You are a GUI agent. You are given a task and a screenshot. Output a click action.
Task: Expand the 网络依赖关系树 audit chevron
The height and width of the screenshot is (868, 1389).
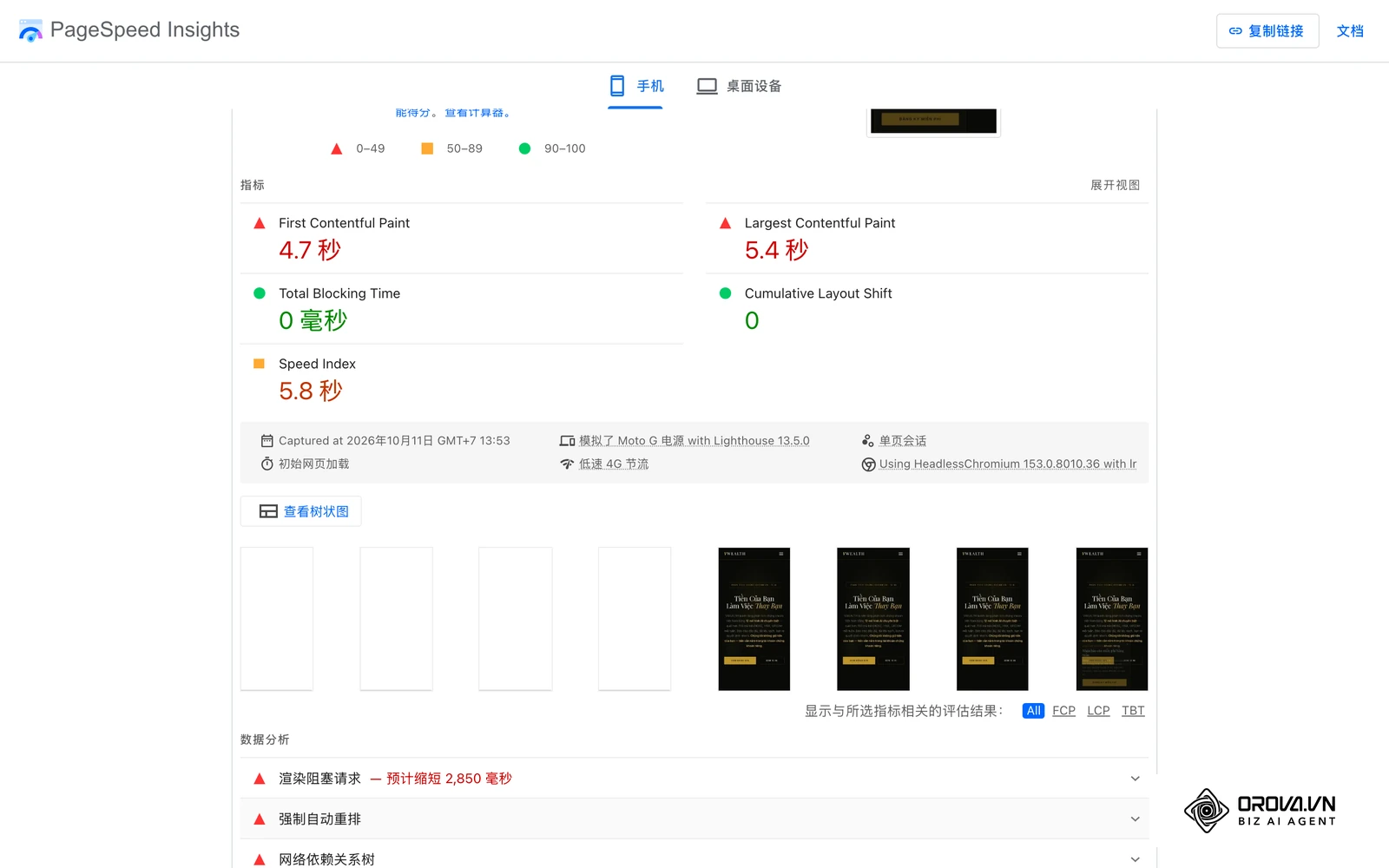pyautogui.click(x=1135, y=859)
